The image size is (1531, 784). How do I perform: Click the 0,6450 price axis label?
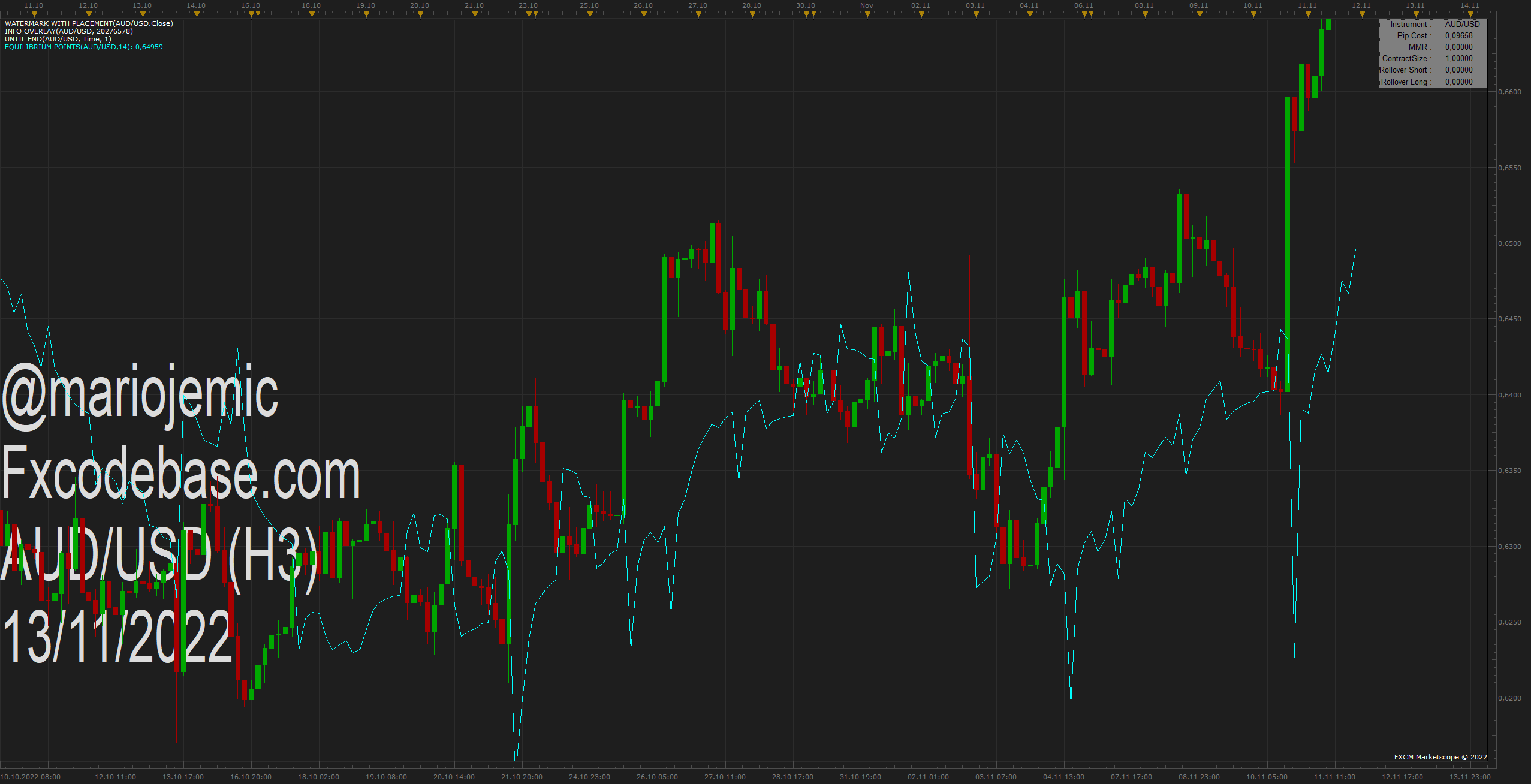(1509, 319)
